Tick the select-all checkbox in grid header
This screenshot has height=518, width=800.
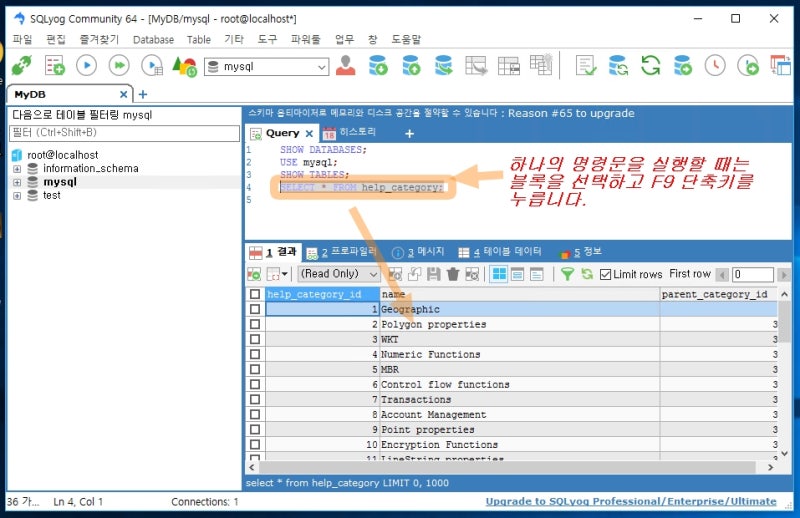(x=255, y=294)
